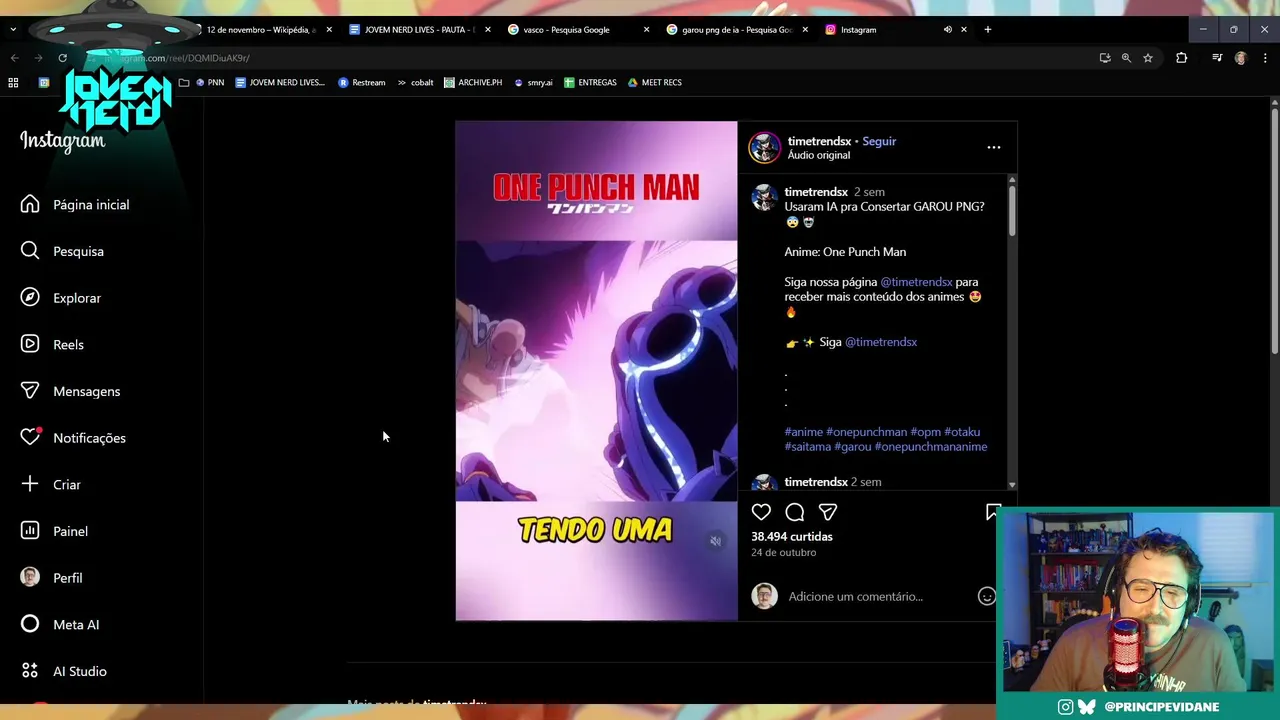Open the cobalt bookmark
The image size is (1280, 720).
click(x=416, y=82)
